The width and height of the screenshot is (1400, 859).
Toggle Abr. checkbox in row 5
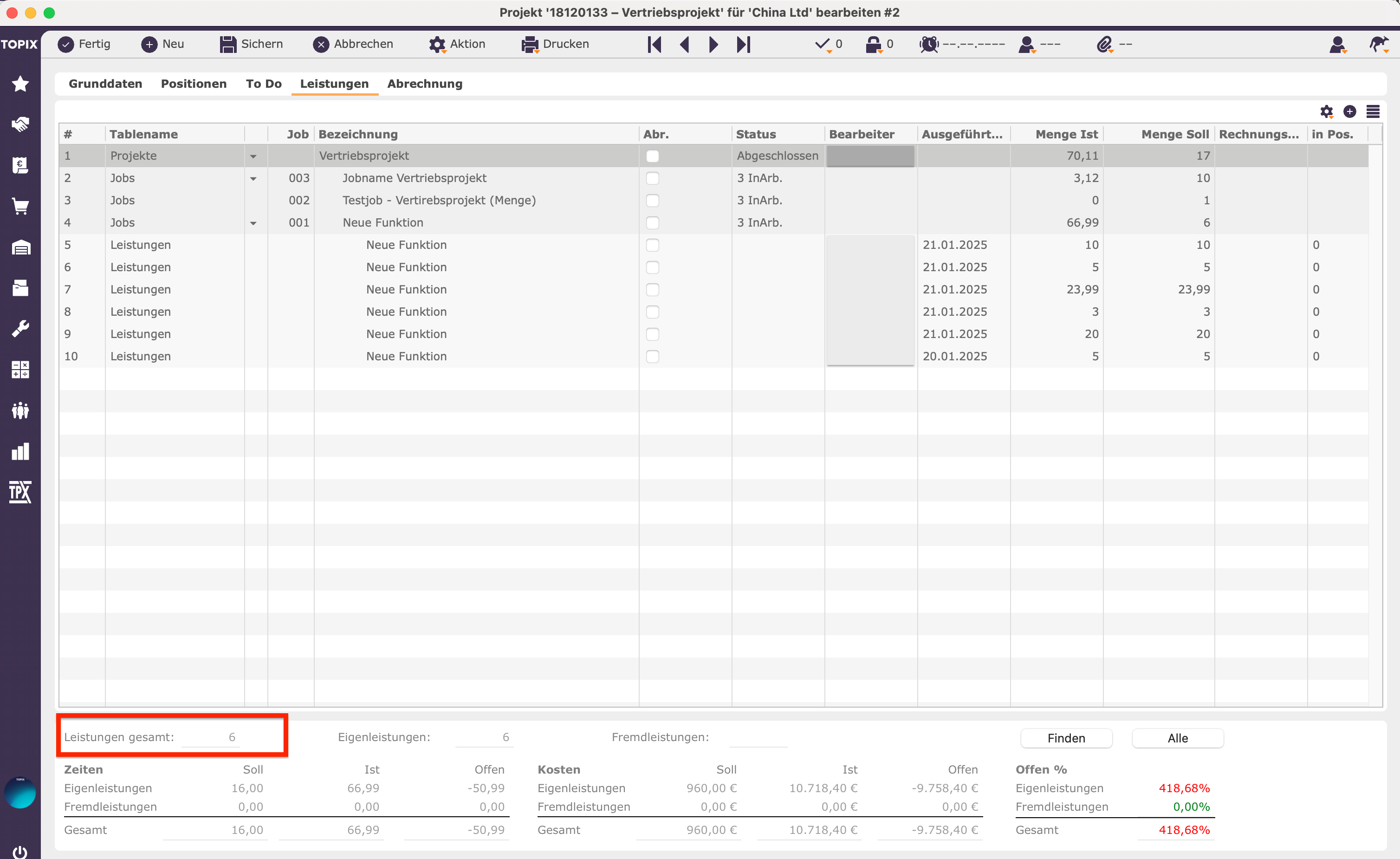pyautogui.click(x=653, y=245)
